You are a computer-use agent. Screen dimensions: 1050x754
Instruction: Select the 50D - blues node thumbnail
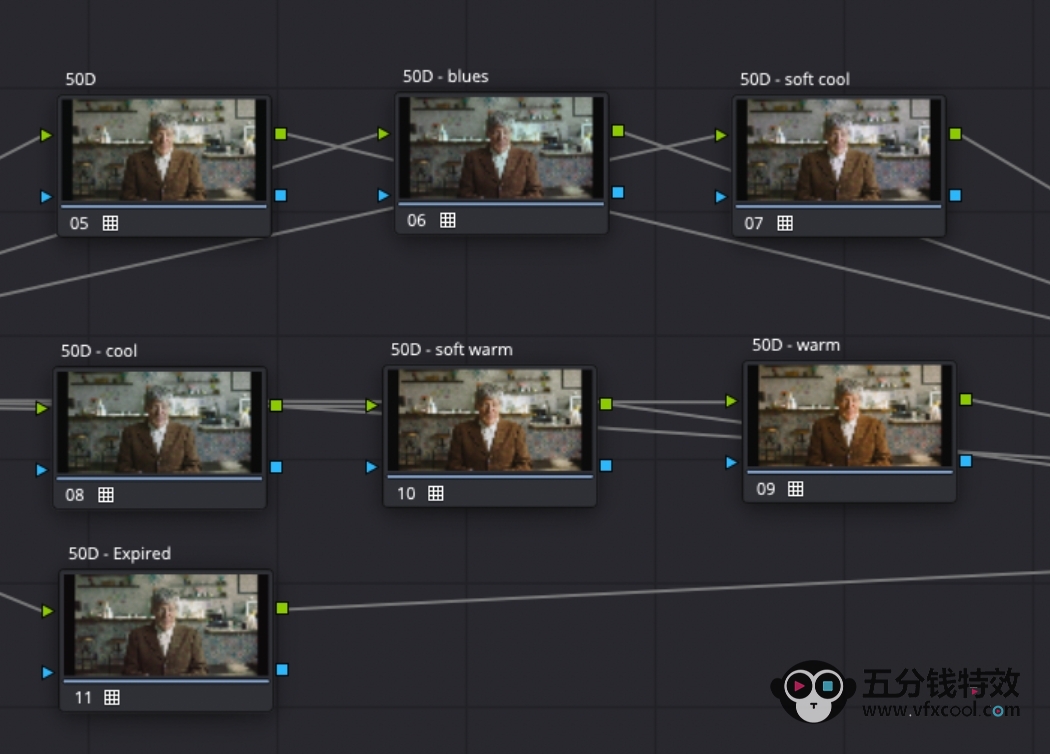tap(502, 147)
